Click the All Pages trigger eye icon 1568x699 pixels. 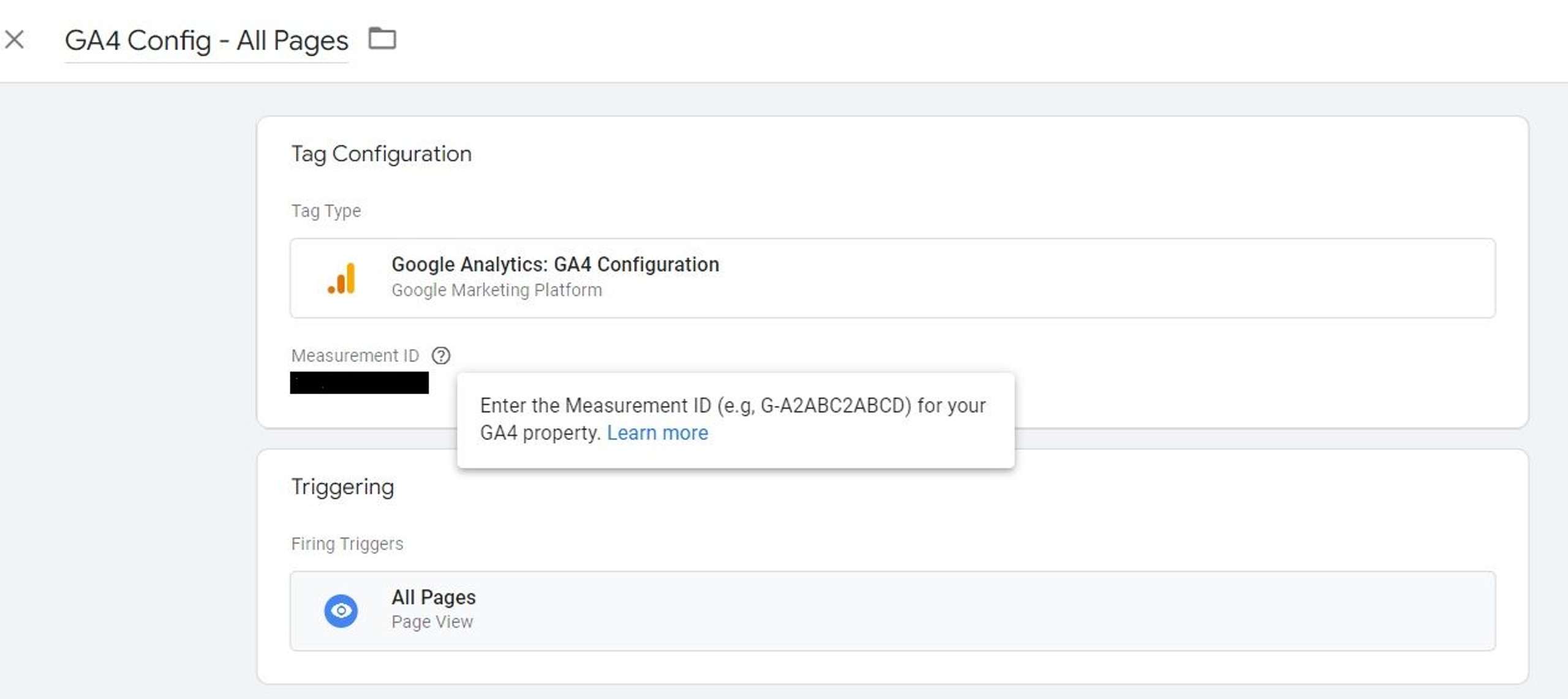point(341,610)
